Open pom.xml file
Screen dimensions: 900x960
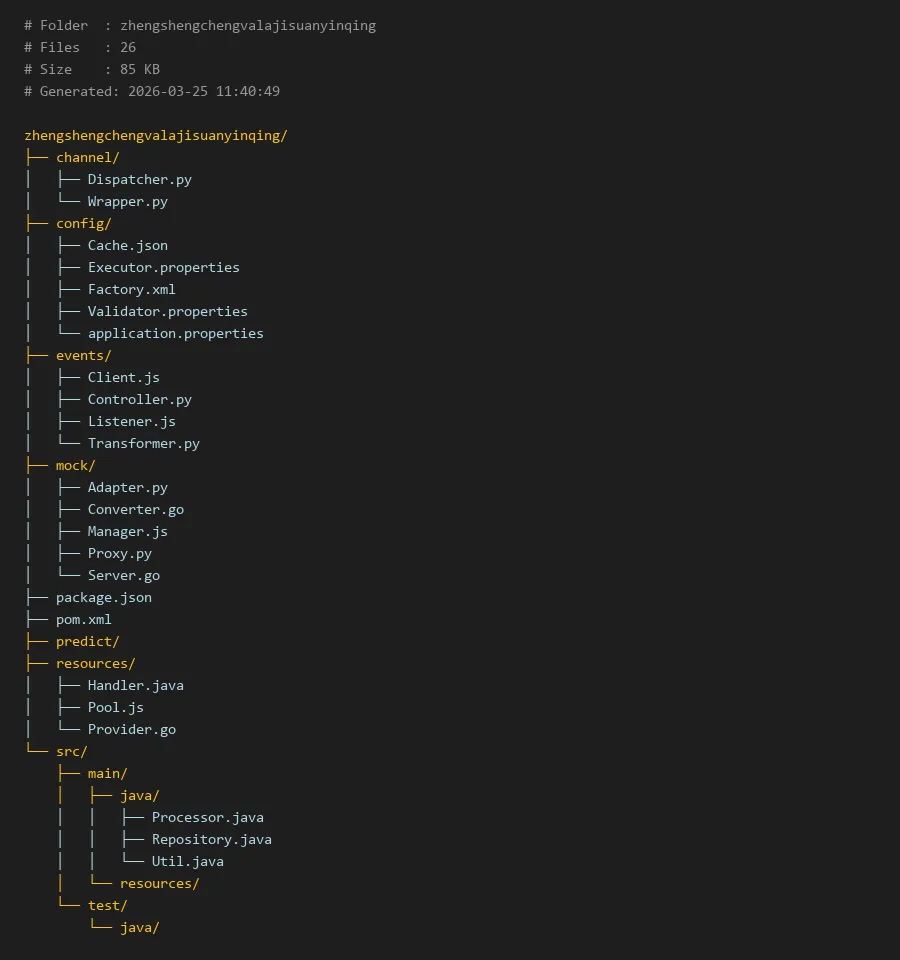click(83, 619)
